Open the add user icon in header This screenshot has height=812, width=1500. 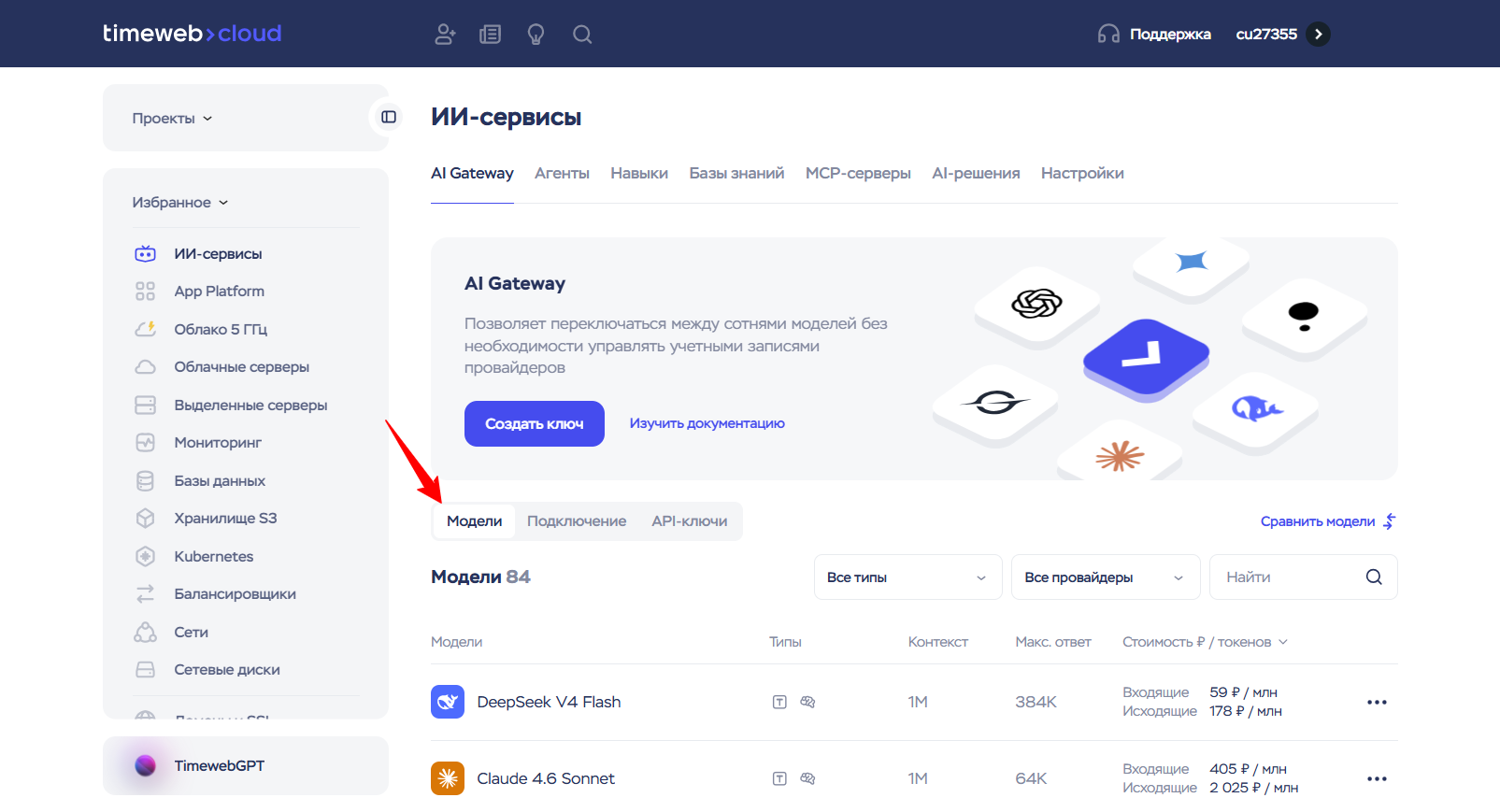pos(445,35)
